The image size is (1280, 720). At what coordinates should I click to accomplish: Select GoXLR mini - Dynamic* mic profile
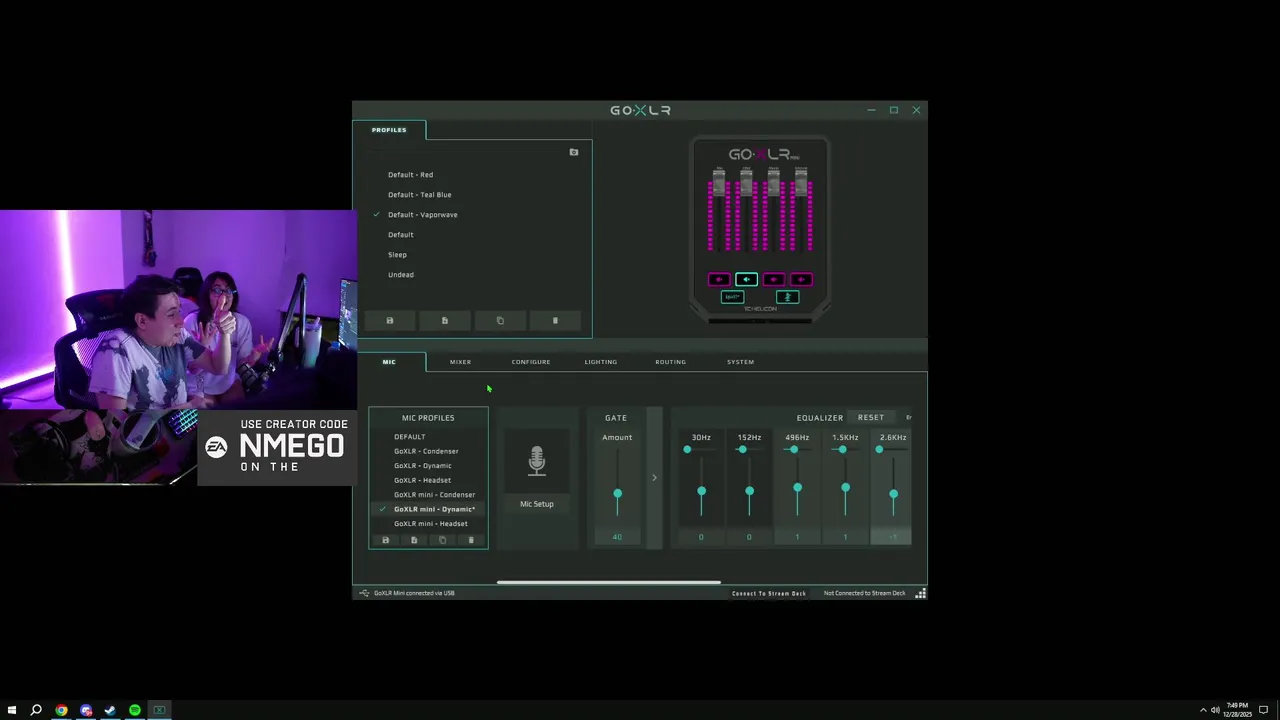pos(434,509)
